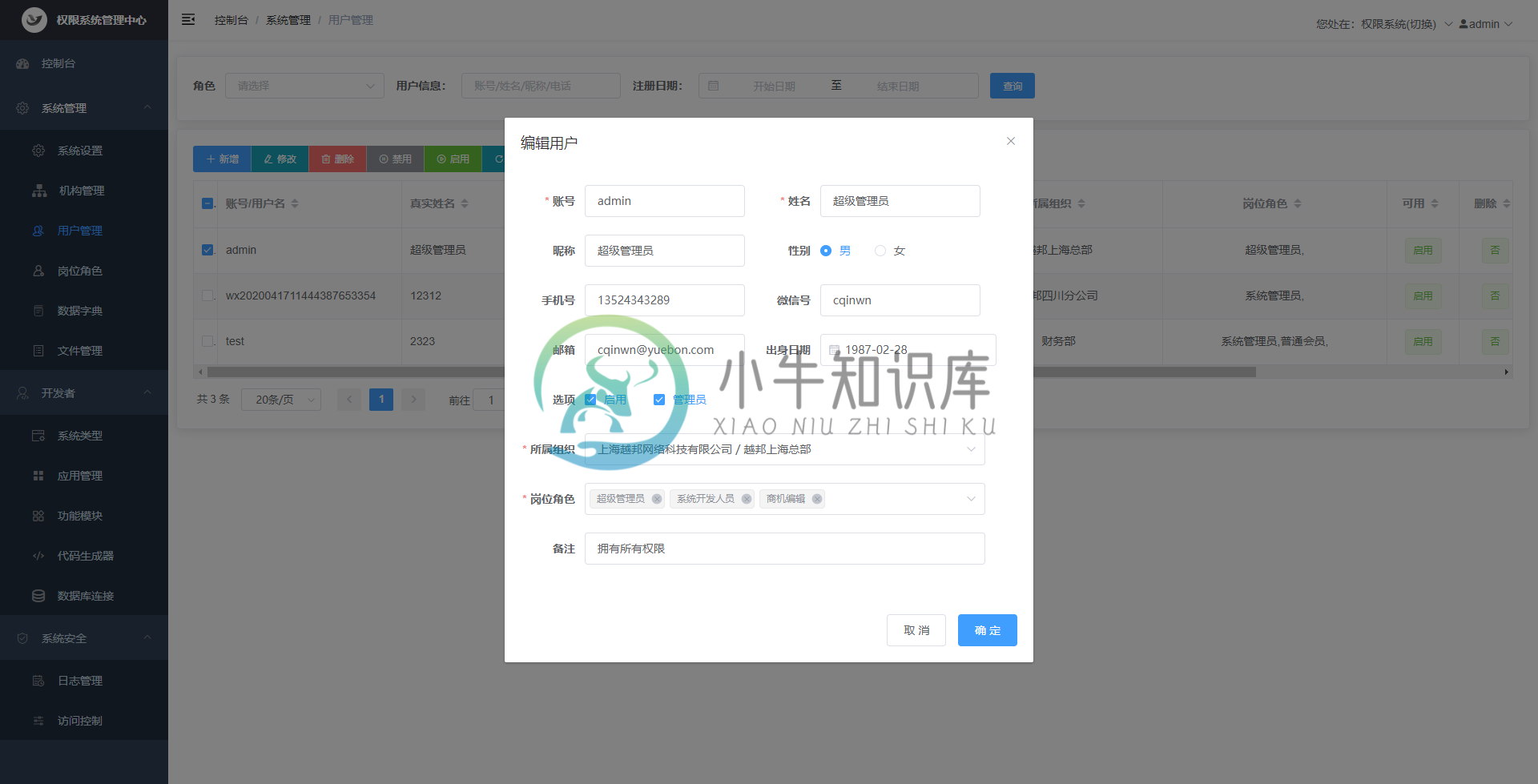Click the 系统管理 gear icon in the sidebar
The height and width of the screenshot is (784, 1538).
click(x=22, y=108)
